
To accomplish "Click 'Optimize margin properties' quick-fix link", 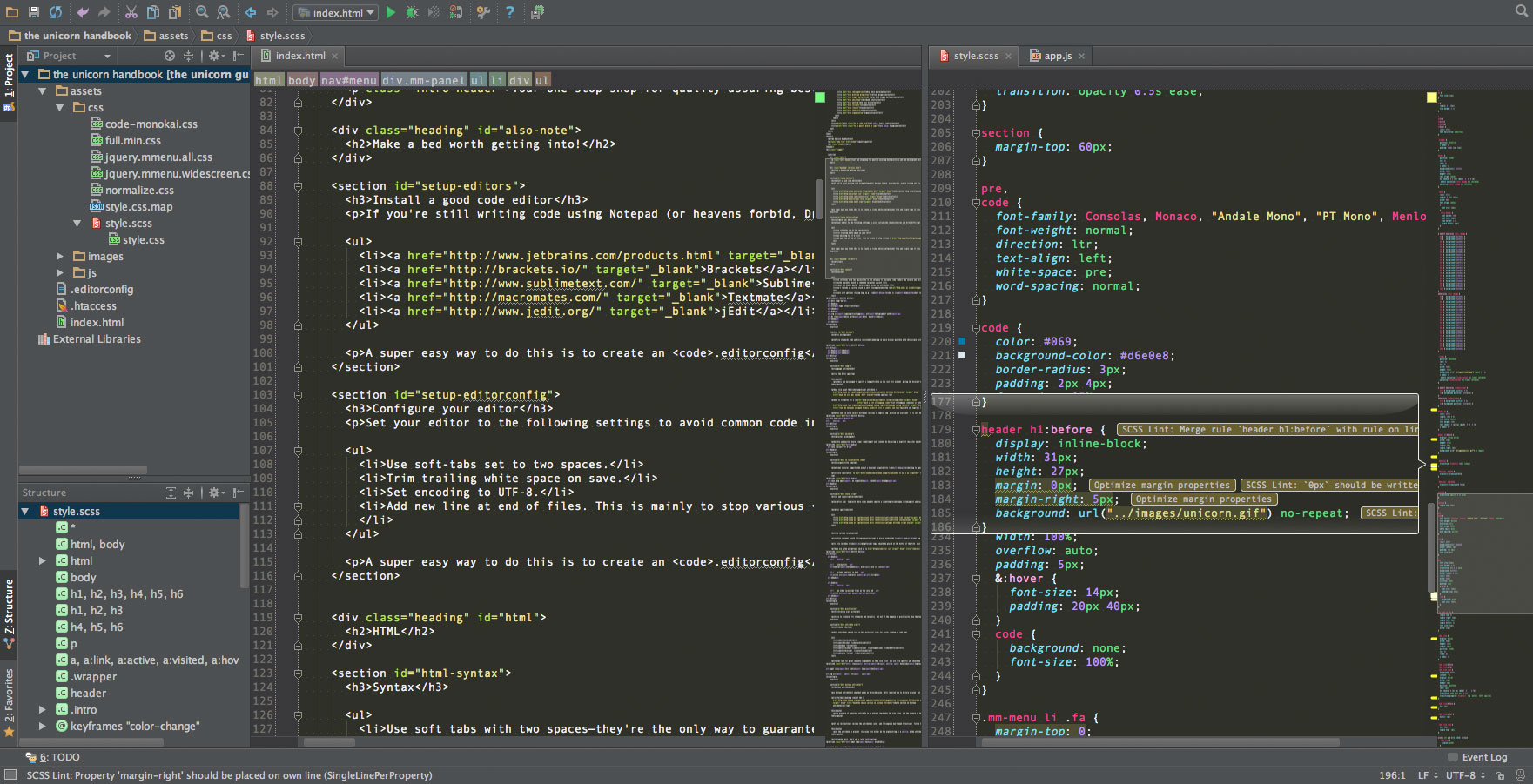I will tap(1161, 485).
